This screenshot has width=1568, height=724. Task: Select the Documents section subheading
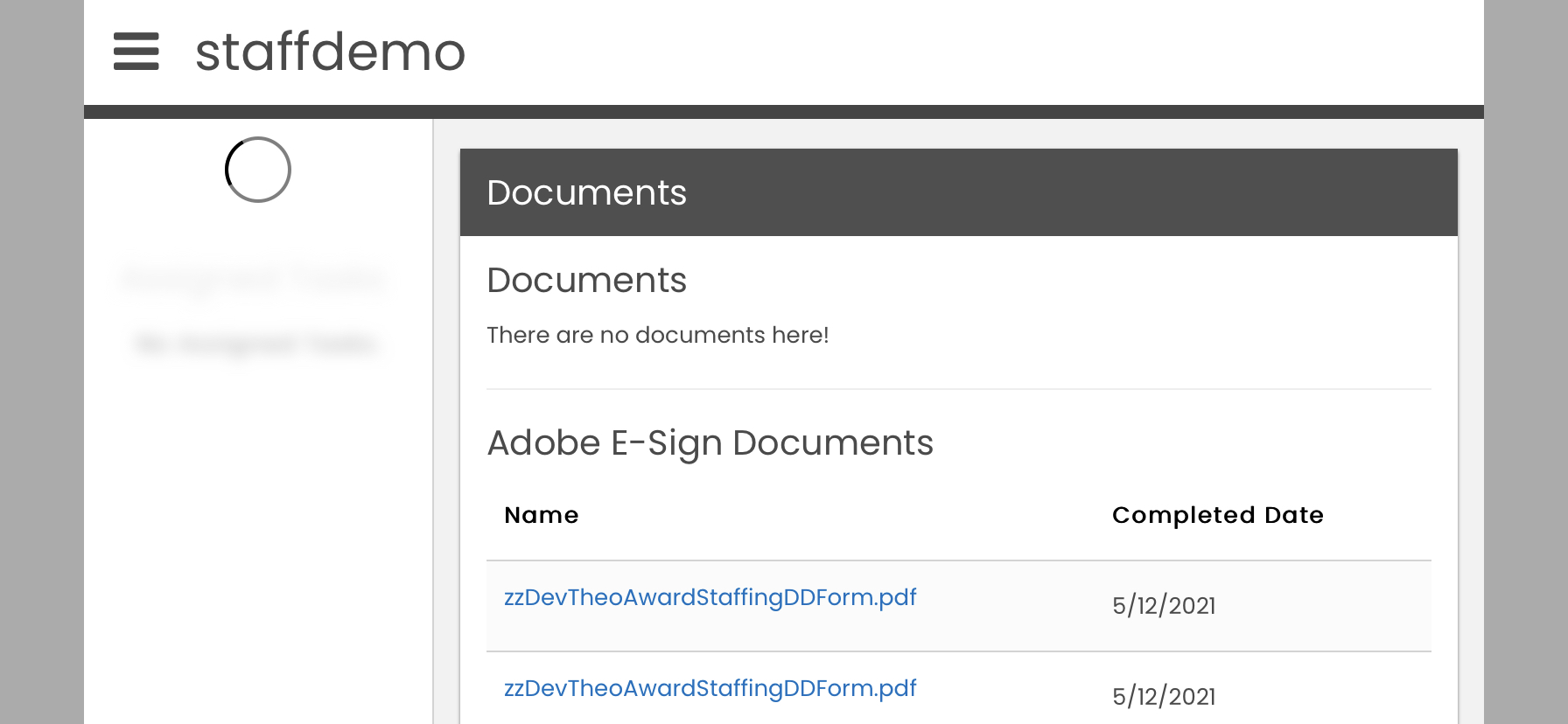tap(586, 281)
